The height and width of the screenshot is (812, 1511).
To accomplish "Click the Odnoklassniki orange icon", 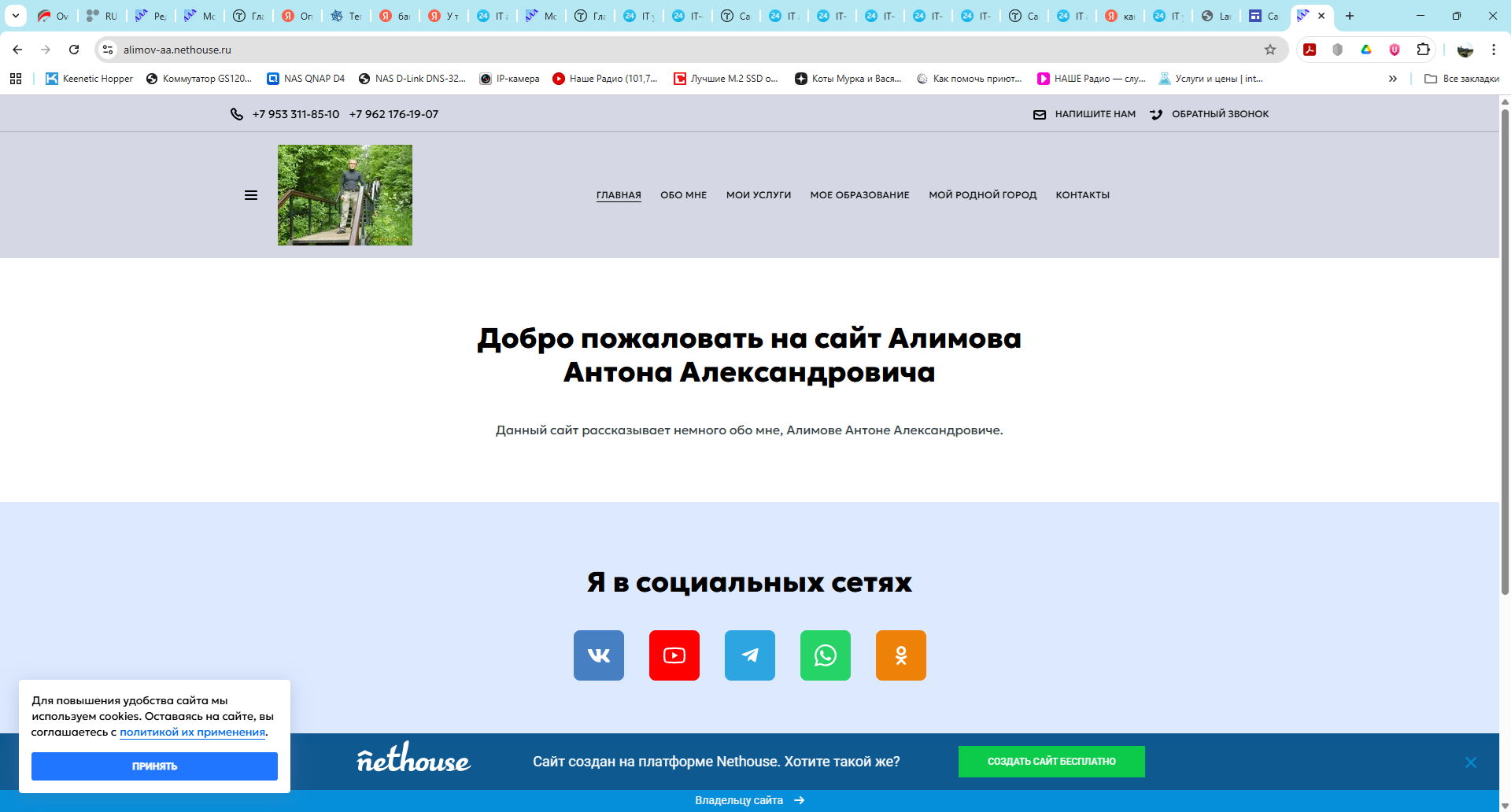I will tap(900, 655).
